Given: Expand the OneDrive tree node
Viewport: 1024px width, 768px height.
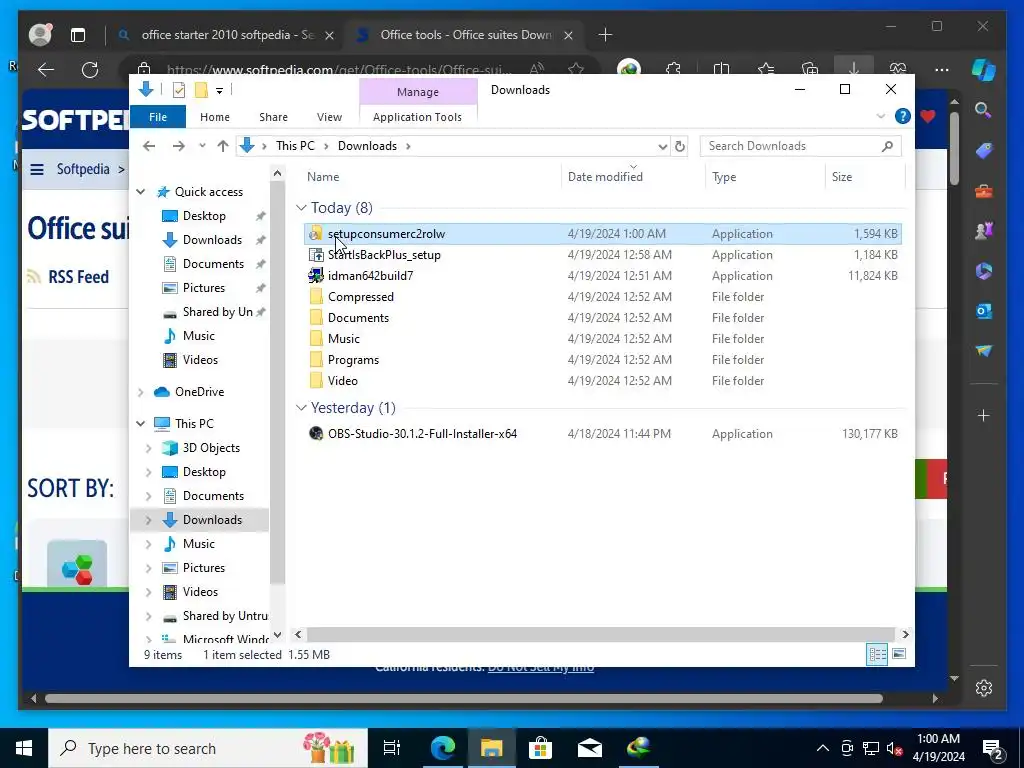Looking at the screenshot, I should tap(140, 392).
